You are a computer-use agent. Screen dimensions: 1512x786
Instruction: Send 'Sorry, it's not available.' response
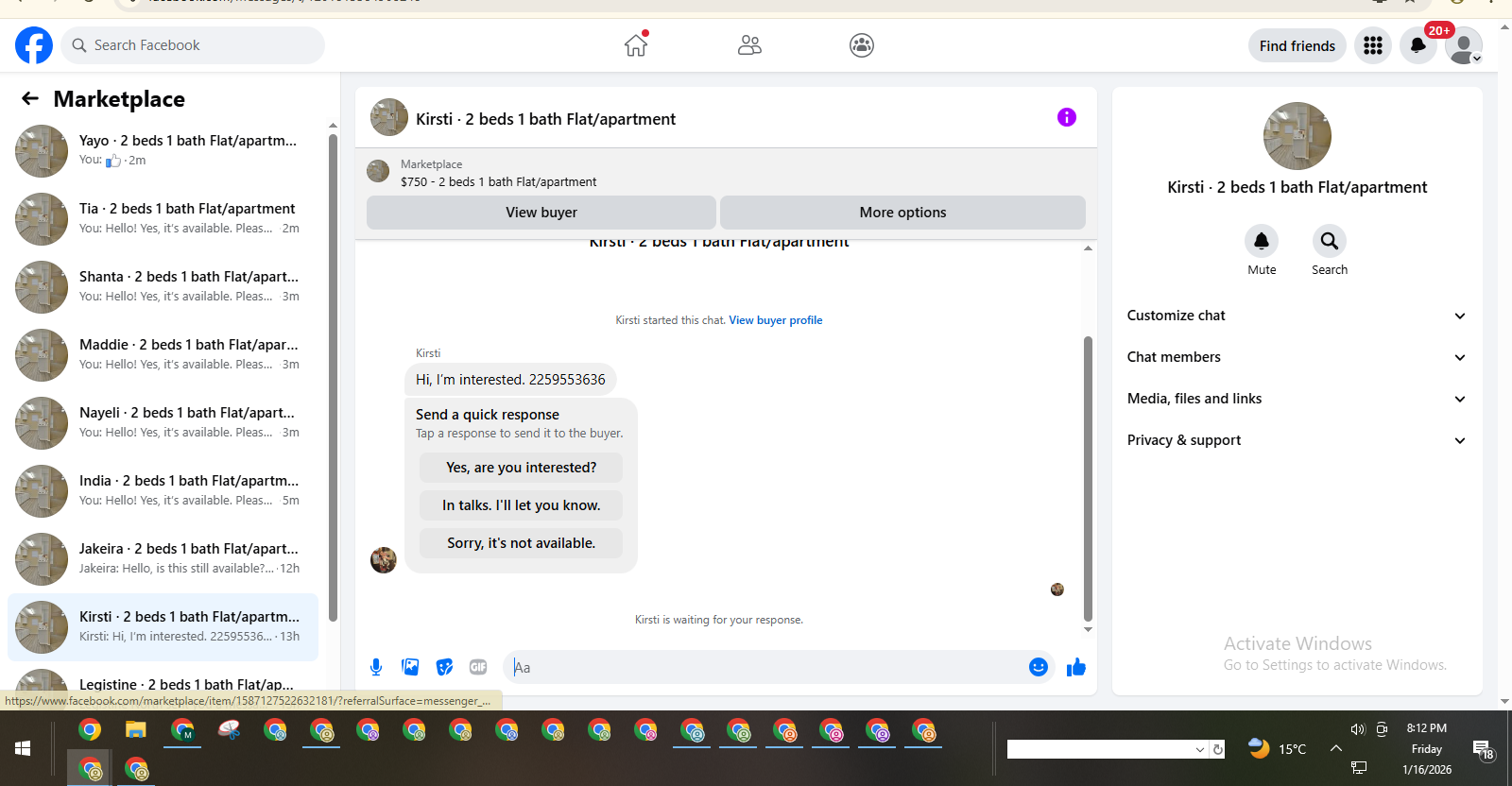click(x=522, y=543)
